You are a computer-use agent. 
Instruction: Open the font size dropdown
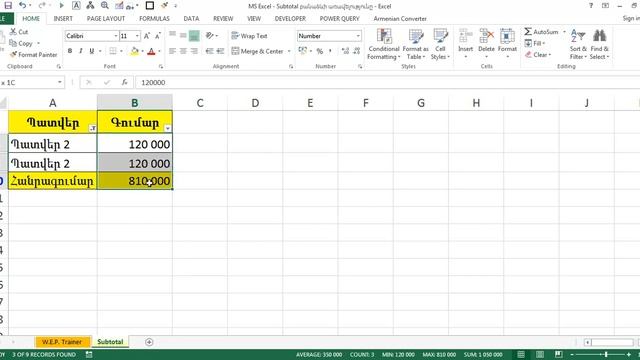tap(137, 36)
